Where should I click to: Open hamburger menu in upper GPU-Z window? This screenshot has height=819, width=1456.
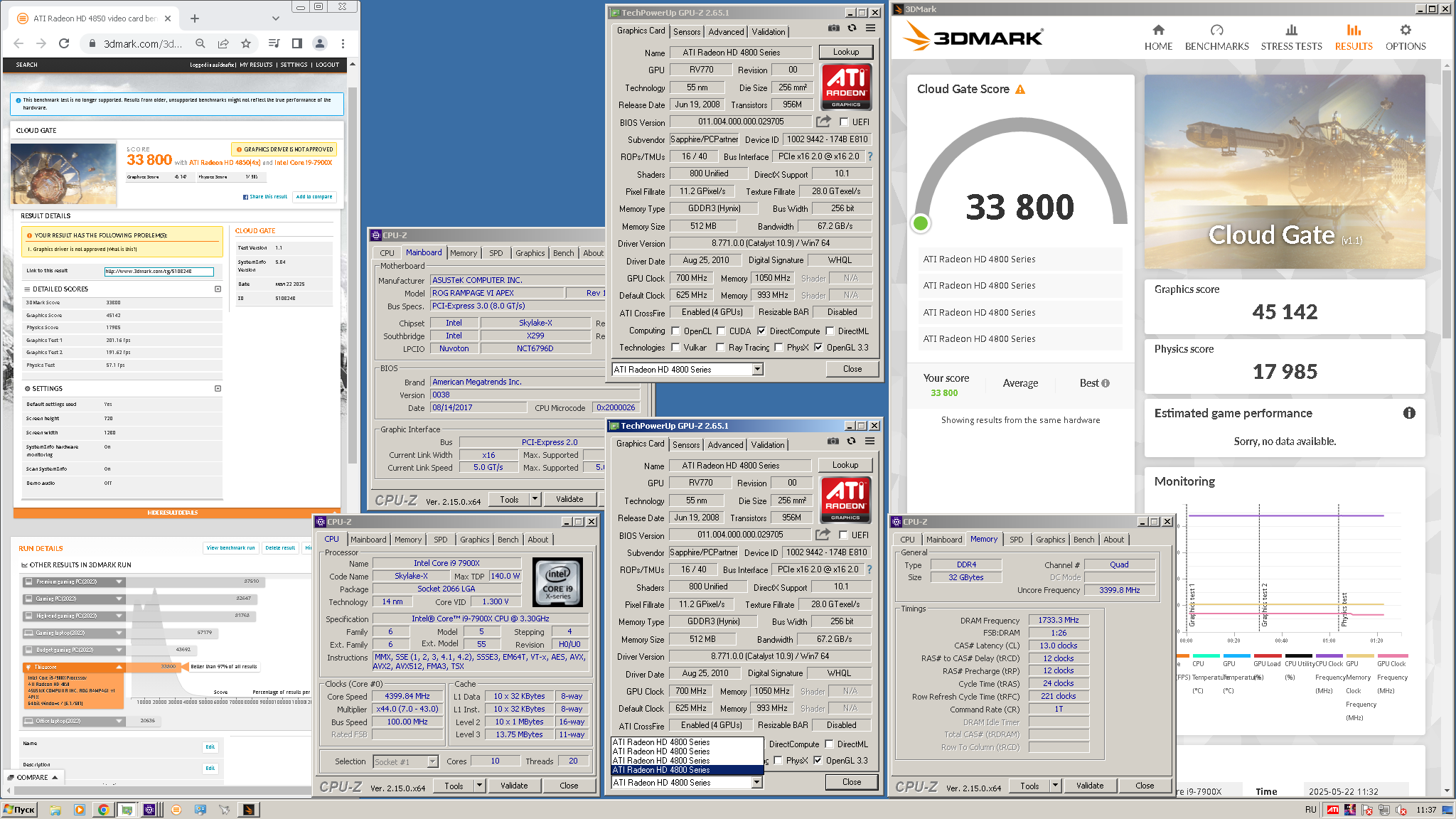[870, 28]
